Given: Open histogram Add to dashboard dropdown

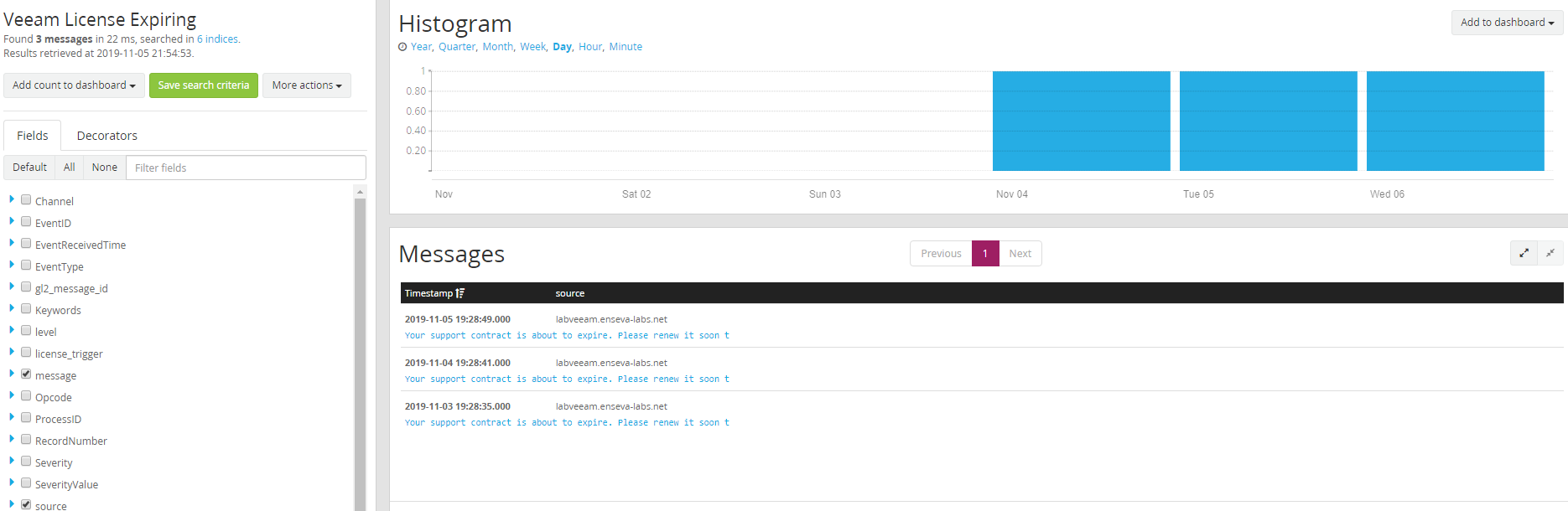Looking at the screenshot, I should [1507, 23].
